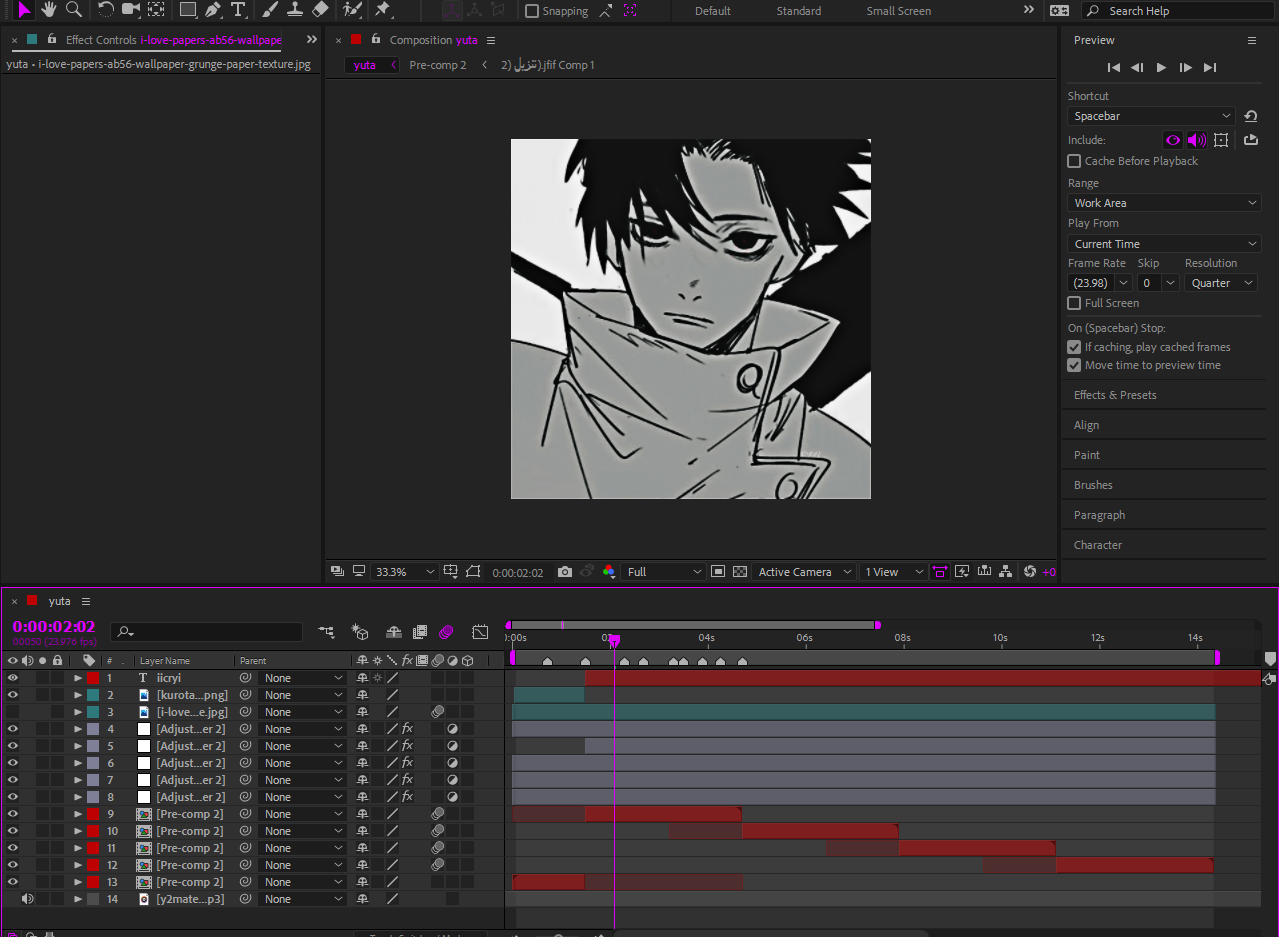
Task: Click the red label swatch of layer 1
Action: coord(93,678)
